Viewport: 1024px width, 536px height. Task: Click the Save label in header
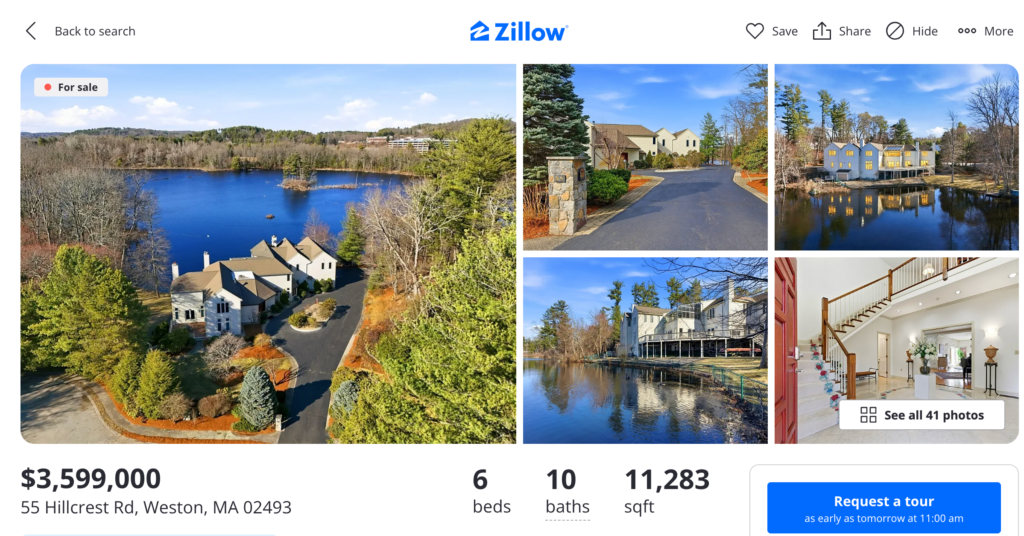[x=784, y=31]
